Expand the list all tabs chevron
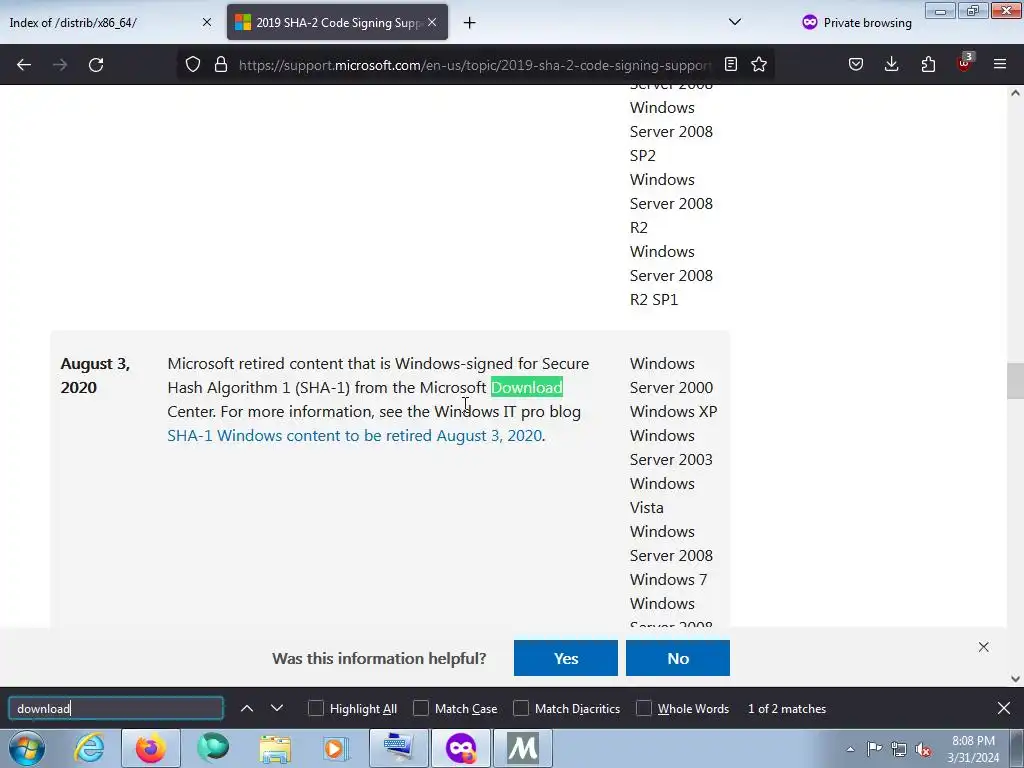1024x768 pixels. pyautogui.click(x=735, y=22)
